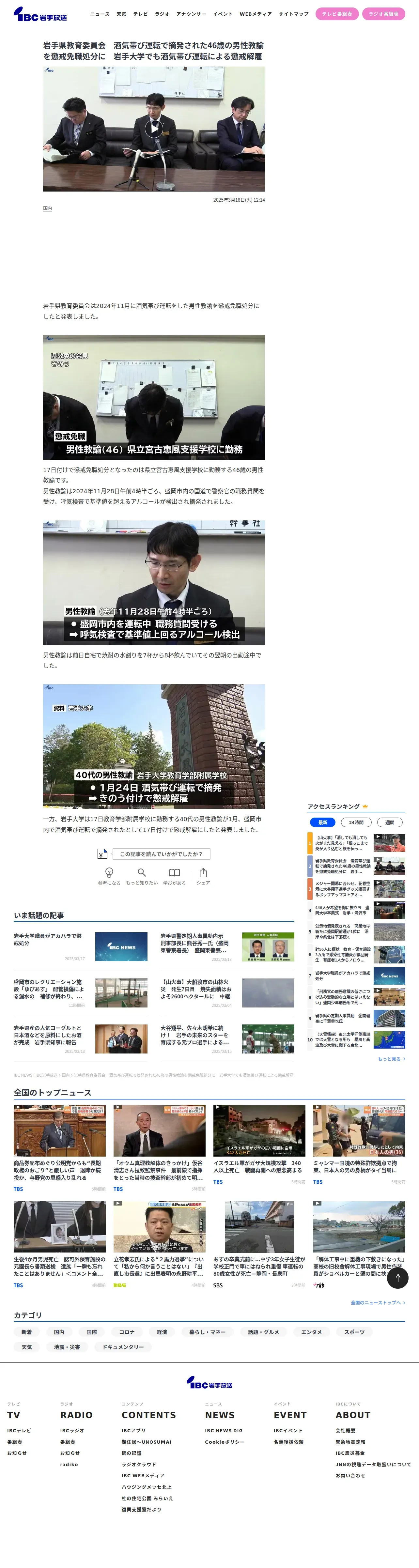Select the エンタメ category chip
The image size is (419, 1568).
312,1332
